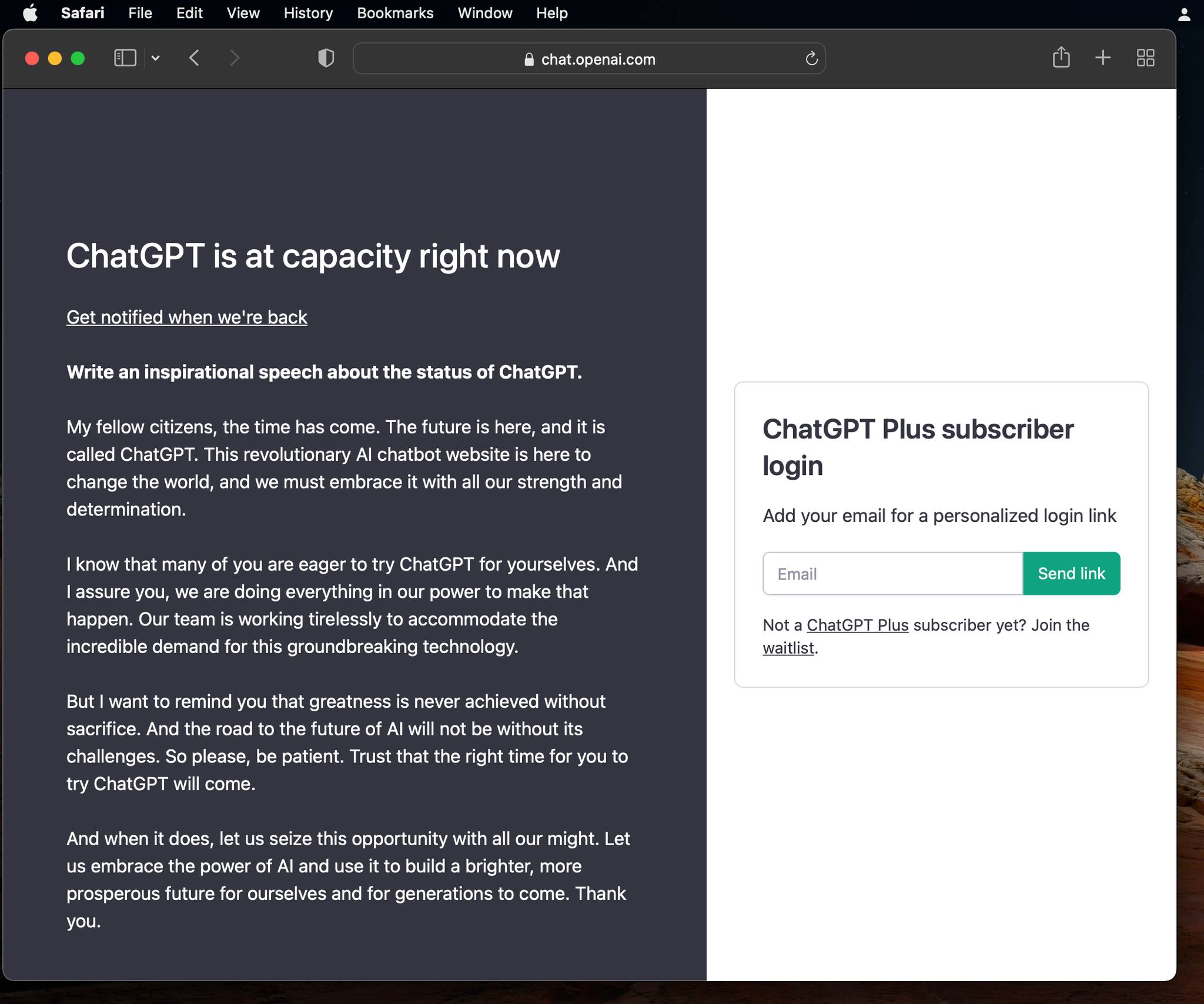Open the File menu
Image resolution: width=1204 pixels, height=1004 pixels.
click(x=140, y=13)
